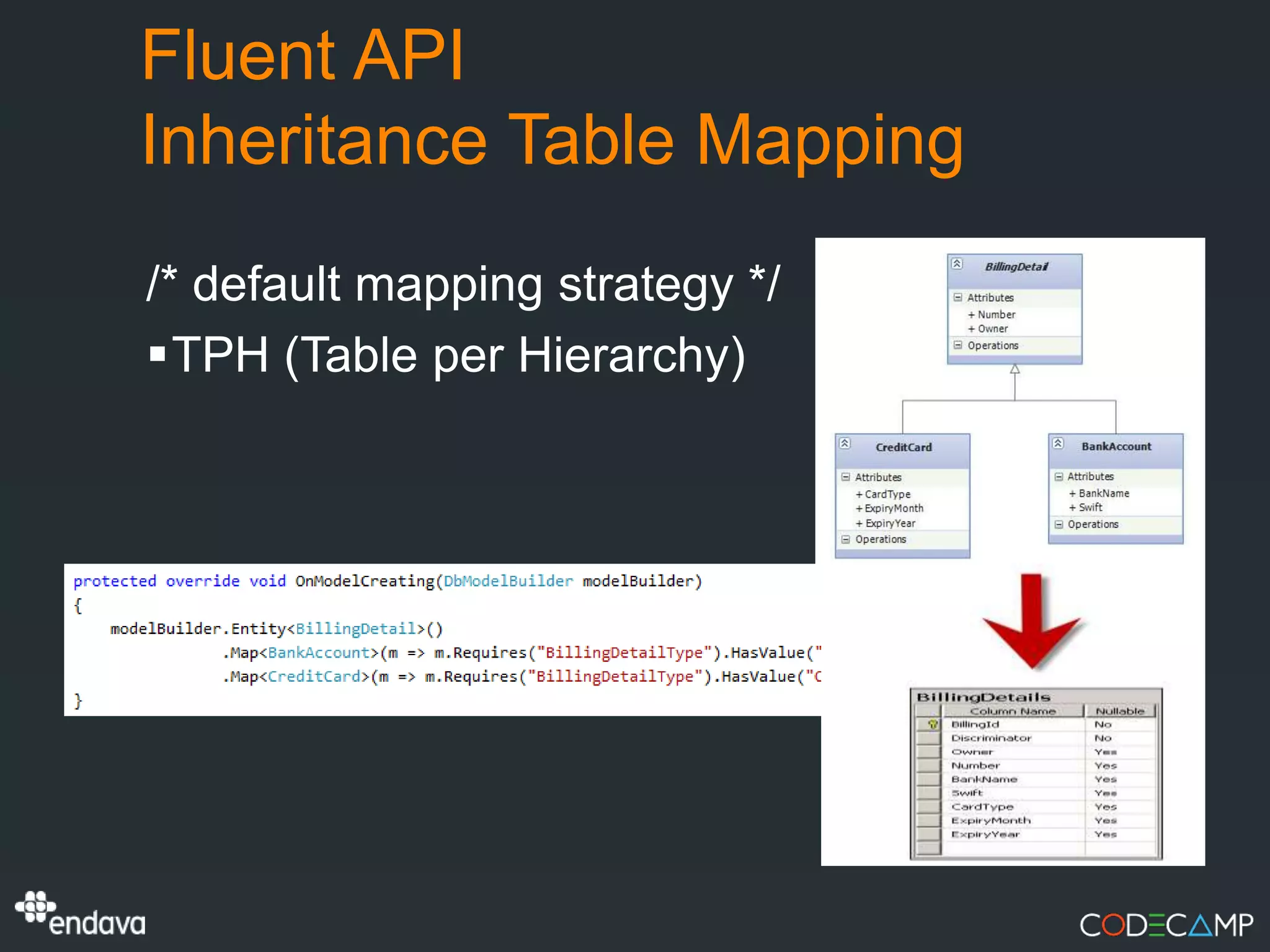Select the ExpiryMonth row in BillingDetails table
The width and height of the screenshot is (1270, 952).
[1036, 821]
